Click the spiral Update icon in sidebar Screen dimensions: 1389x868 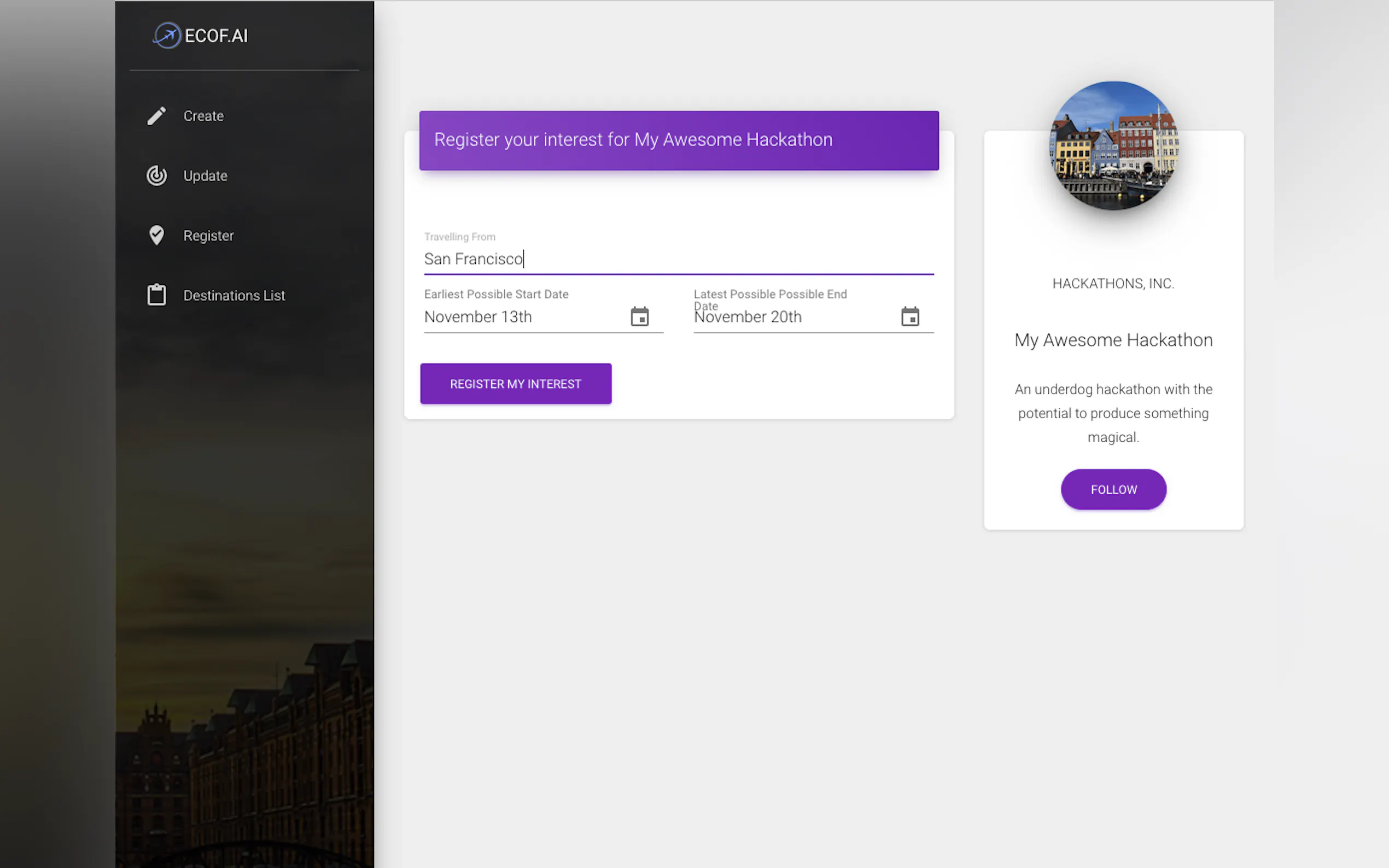pos(156,175)
